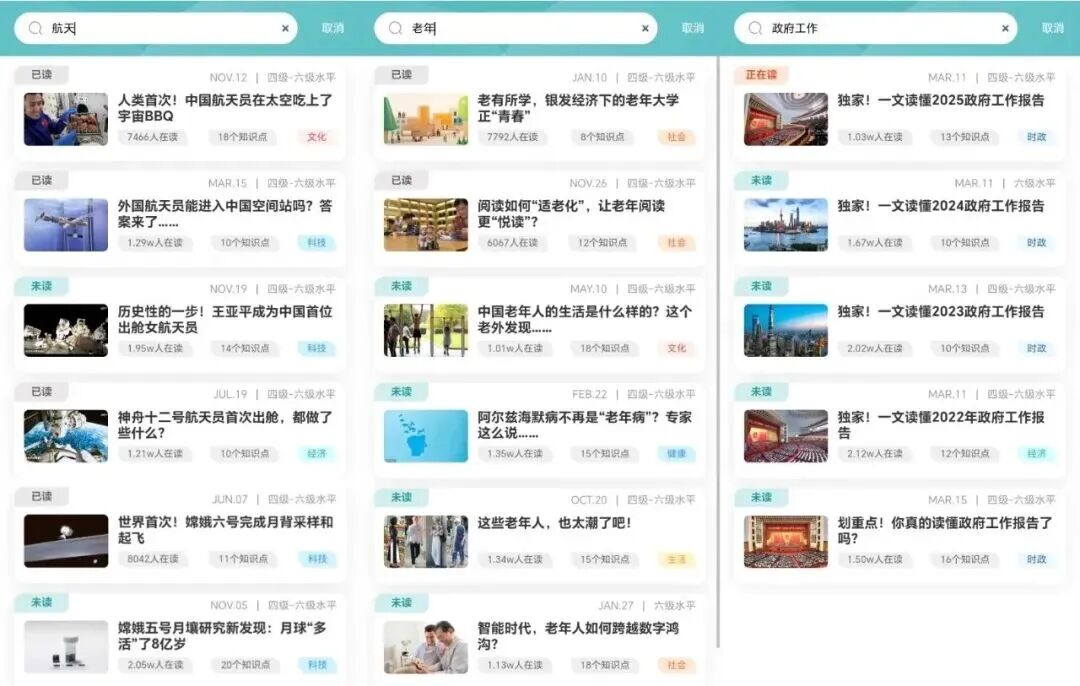
Task: Open article 划重点！你真的读懂政府工作报告了吗
Action: coord(945,530)
